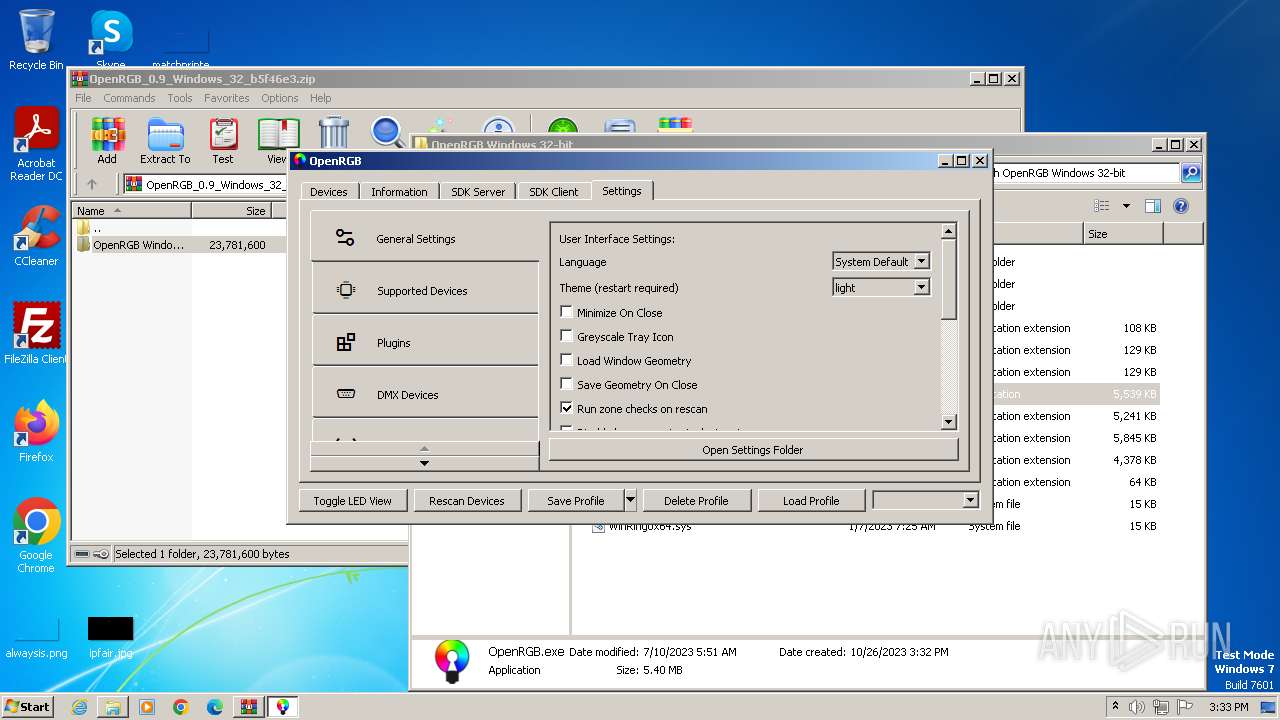The height and width of the screenshot is (720, 1280).
Task: Click WinRAR Test icon
Action: pyautogui.click(x=223, y=141)
